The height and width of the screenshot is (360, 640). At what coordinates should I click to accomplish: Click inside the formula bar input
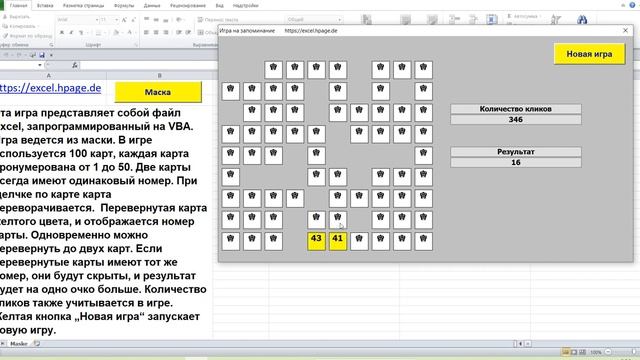[x=149, y=65]
